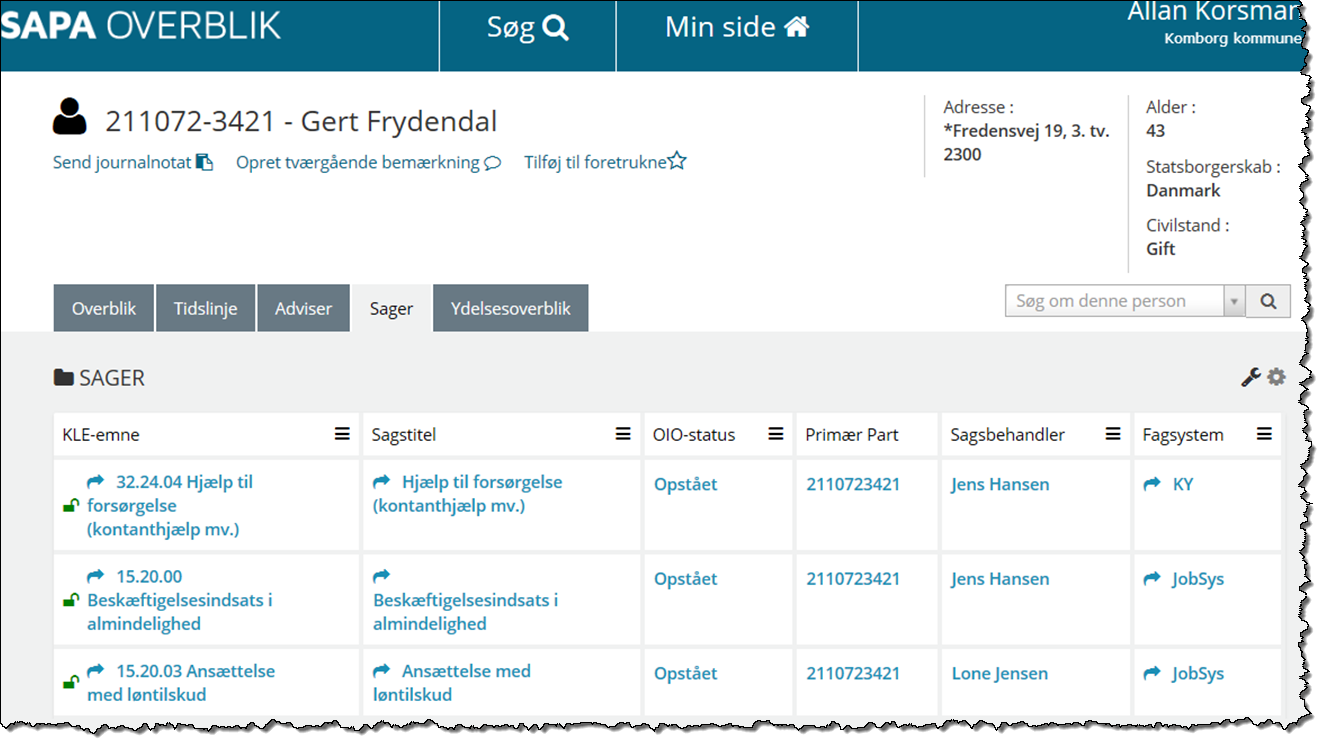The height and width of the screenshot is (745, 1325).
Task: Click Sagstitel link Ansættelse med løntilskud
Action: coord(451,683)
